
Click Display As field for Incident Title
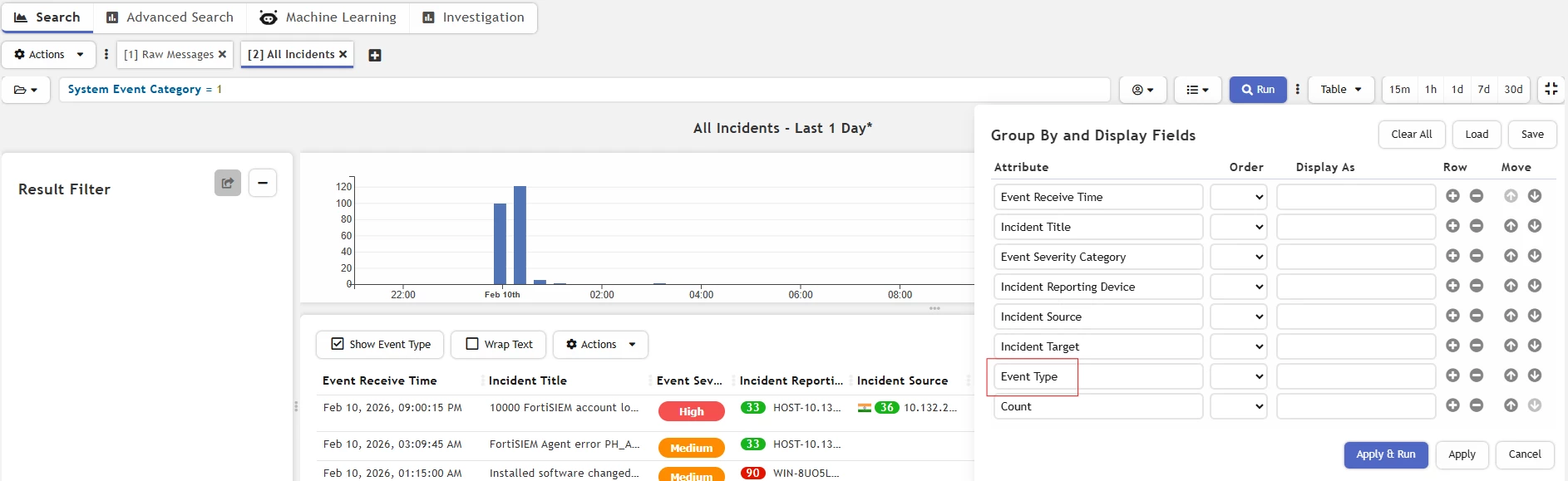click(x=1356, y=227)
